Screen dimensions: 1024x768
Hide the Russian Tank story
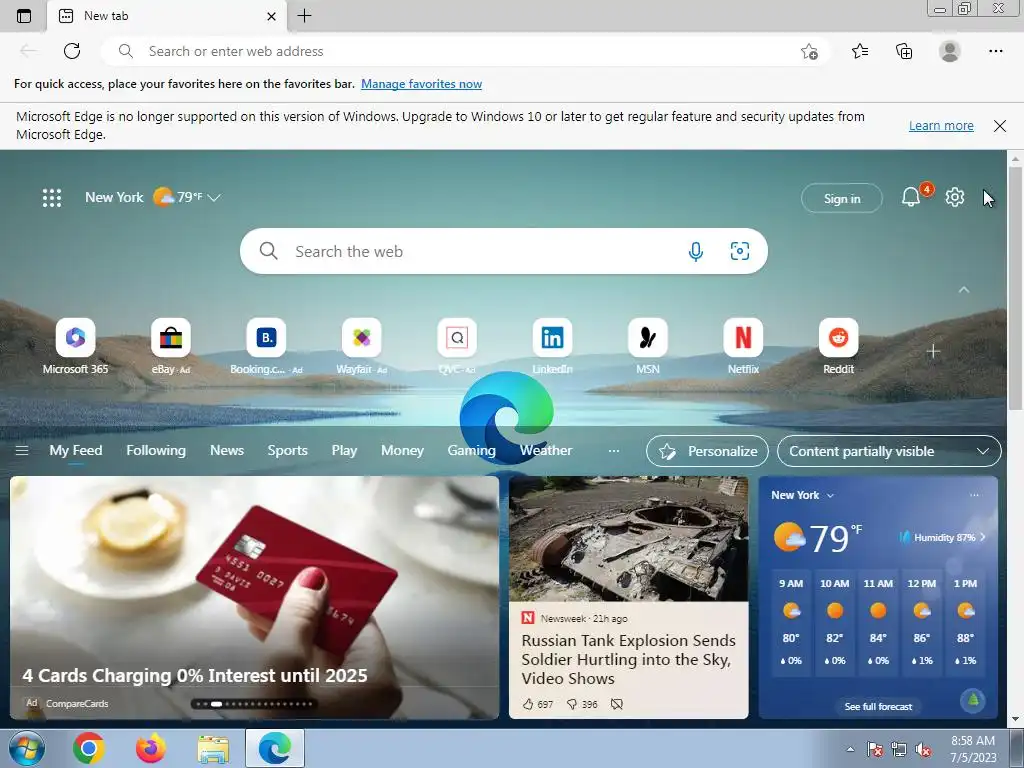point(616,704)
